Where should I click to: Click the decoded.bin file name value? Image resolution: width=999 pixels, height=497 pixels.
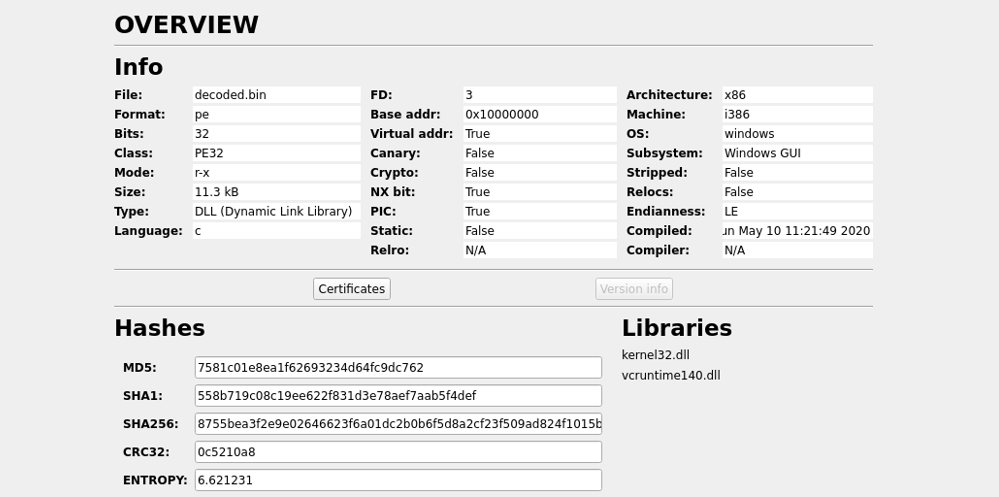point(275,95)
